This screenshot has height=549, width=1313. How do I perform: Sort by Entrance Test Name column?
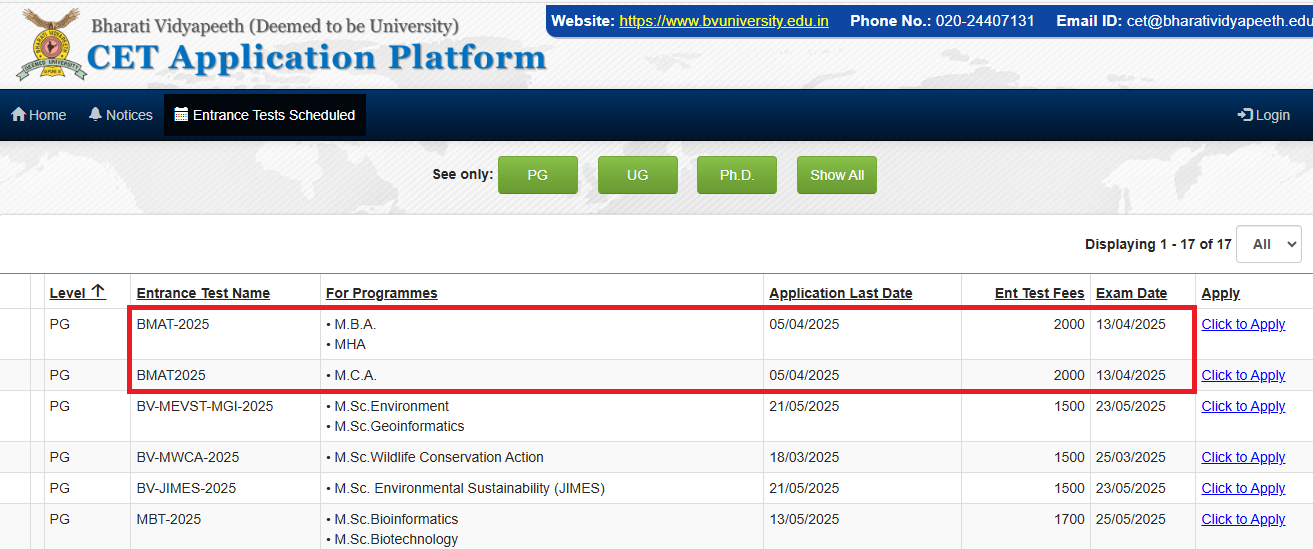(203, 293)
